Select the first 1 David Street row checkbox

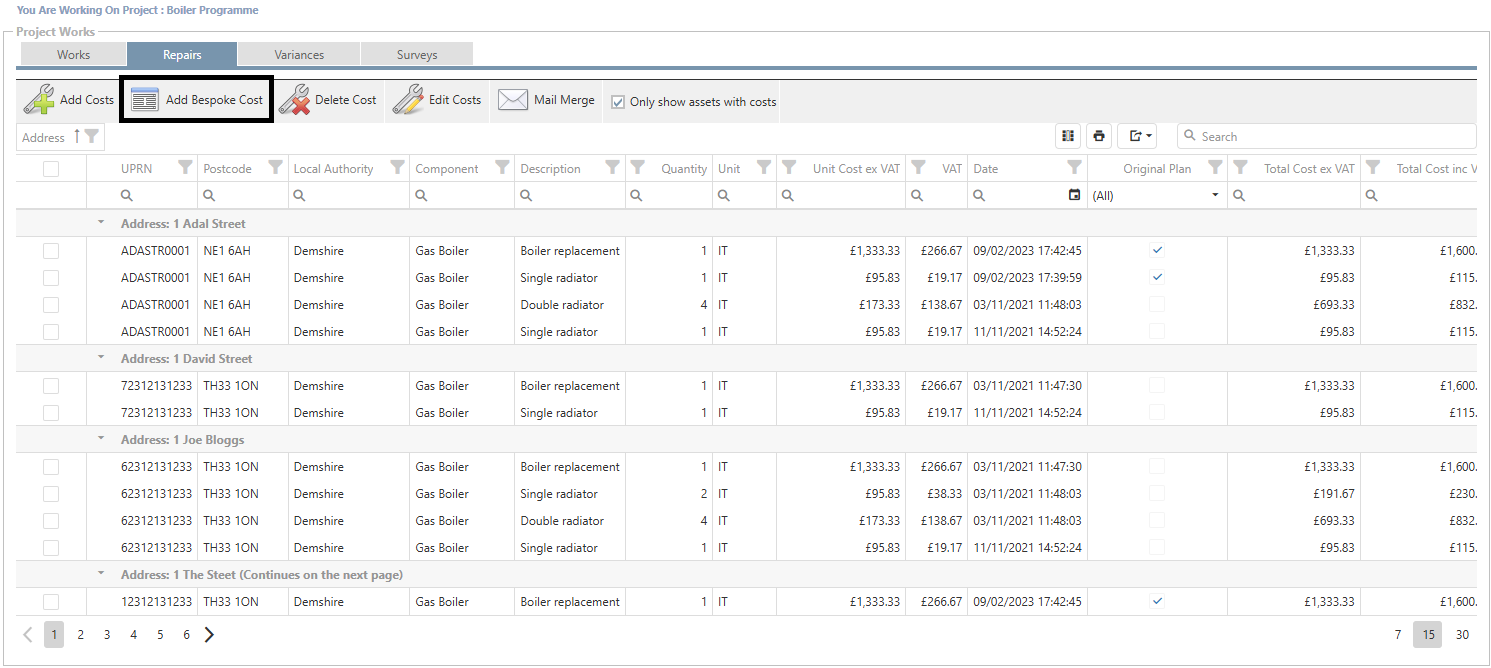[51, 386]
